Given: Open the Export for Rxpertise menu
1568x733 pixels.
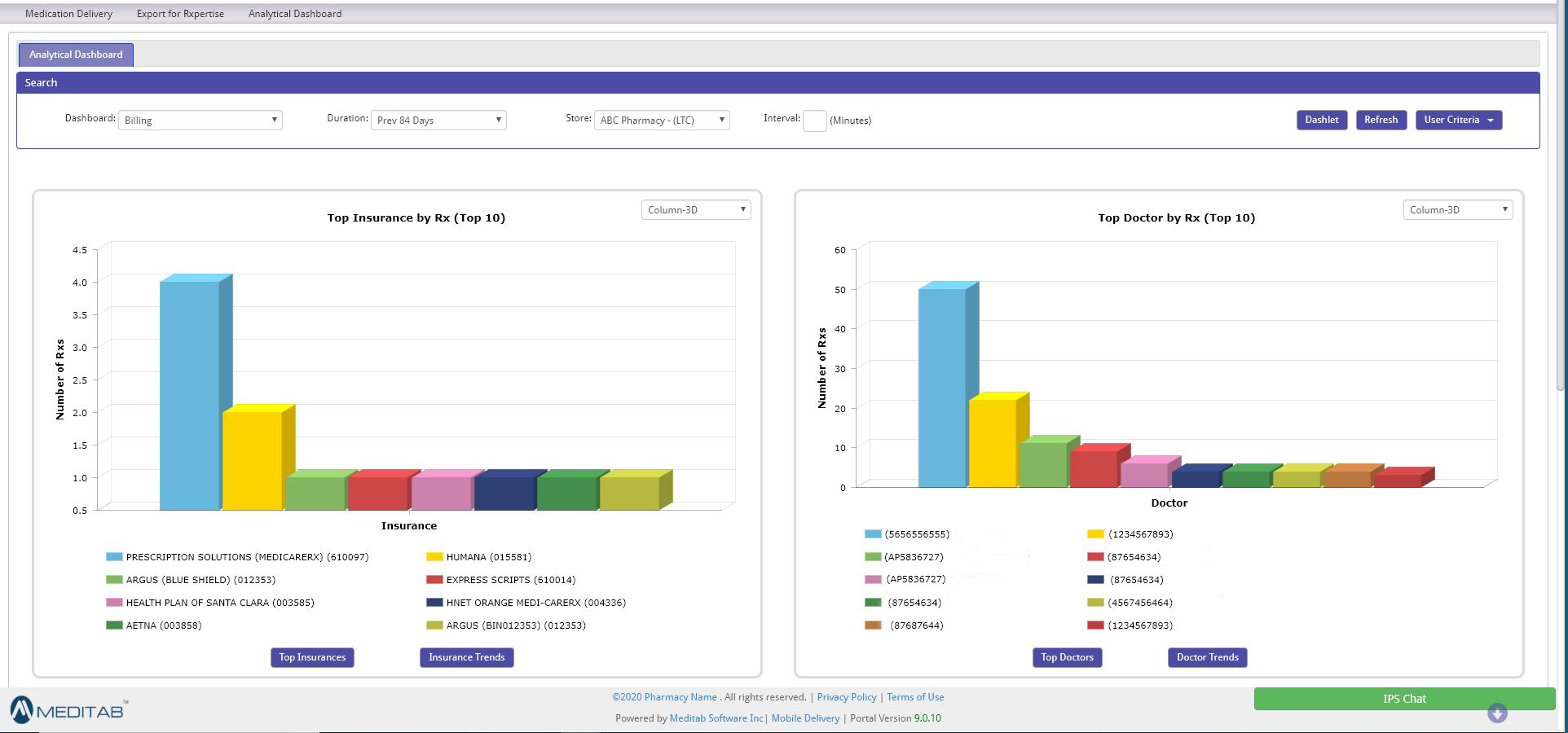Looking at the screenshot, I should coord(180,14).
